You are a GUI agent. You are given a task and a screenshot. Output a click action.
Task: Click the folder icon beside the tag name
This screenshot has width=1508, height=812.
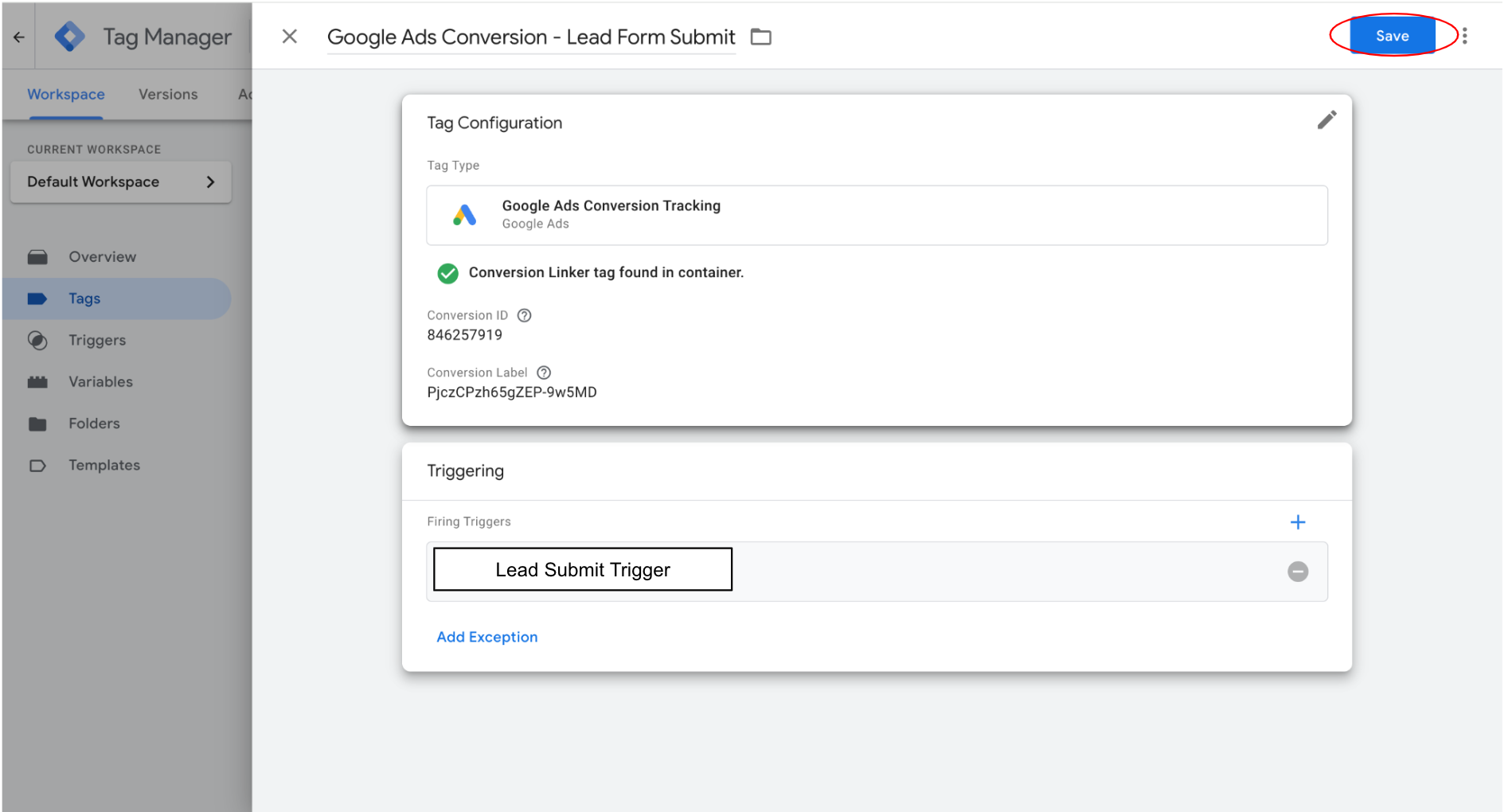click(x=760, y=37)
